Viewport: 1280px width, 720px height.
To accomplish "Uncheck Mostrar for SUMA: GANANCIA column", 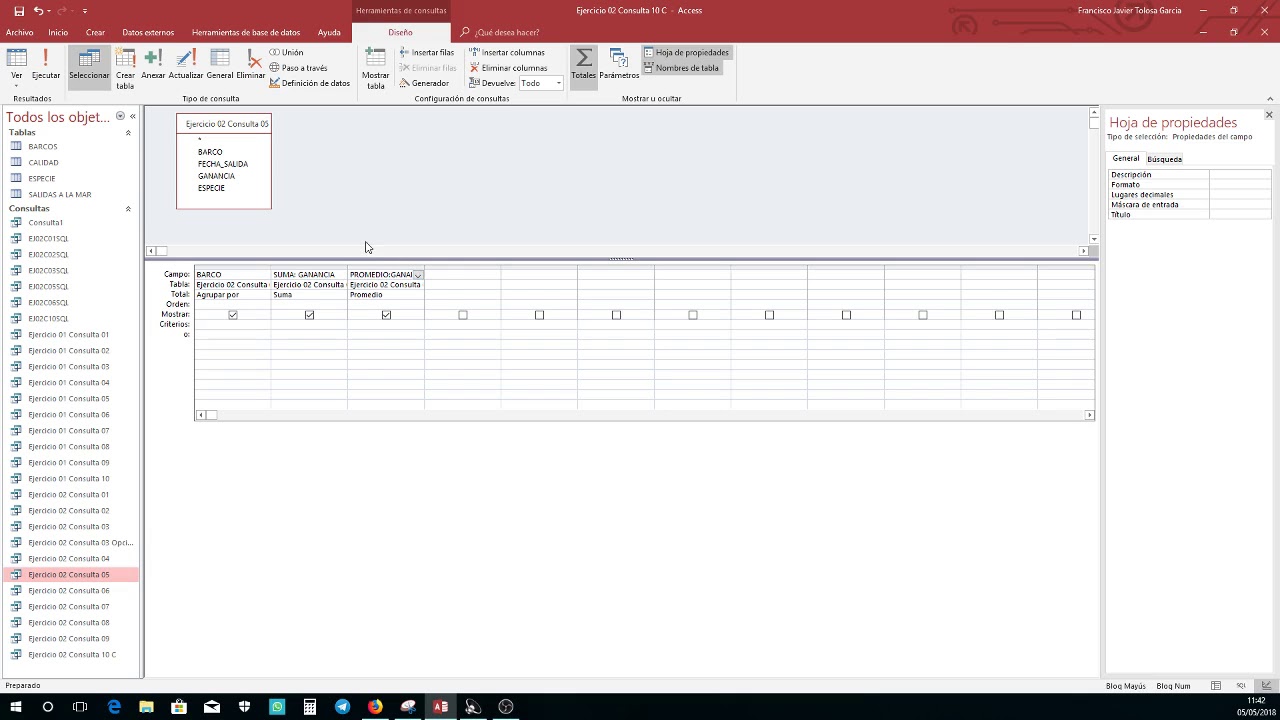I will [x=309, y=315].
